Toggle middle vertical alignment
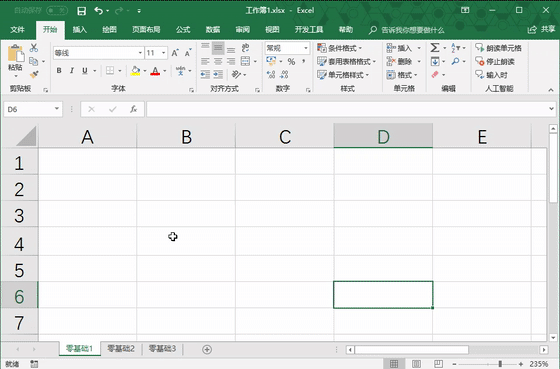Viewport: 560px width, 369px height. pos(218,48)
